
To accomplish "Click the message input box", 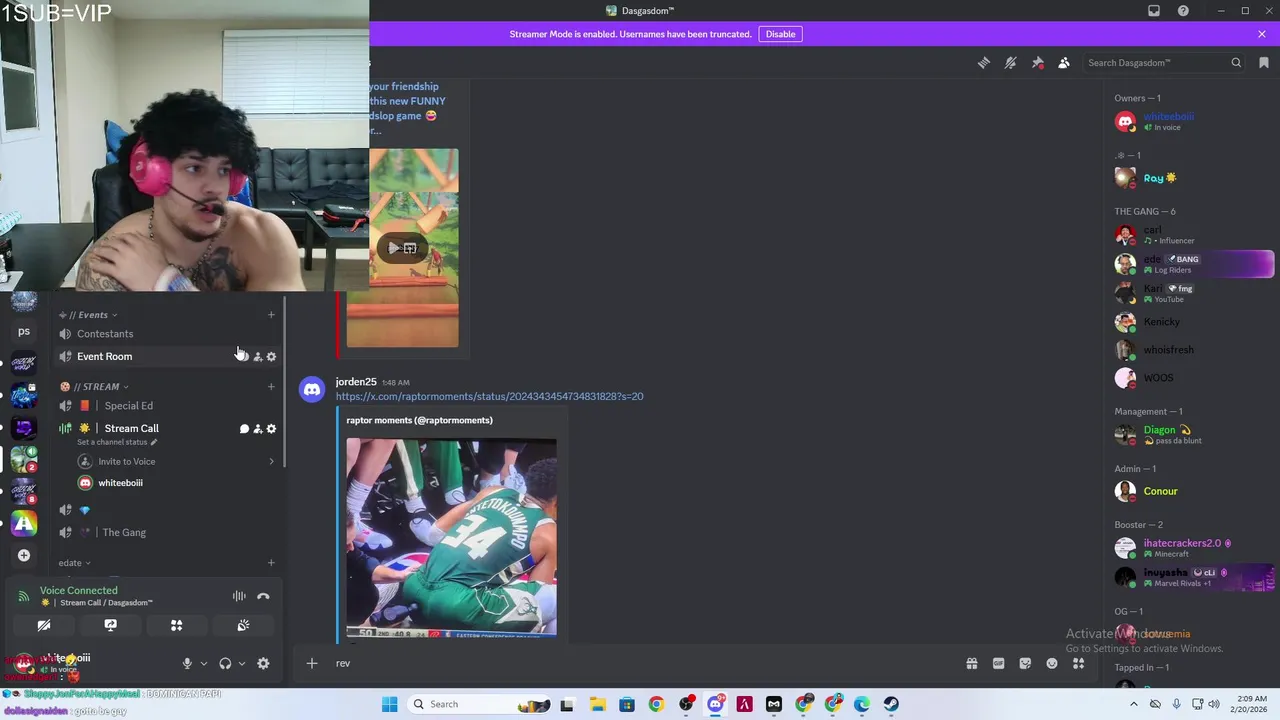I will [x=640, y=663].
